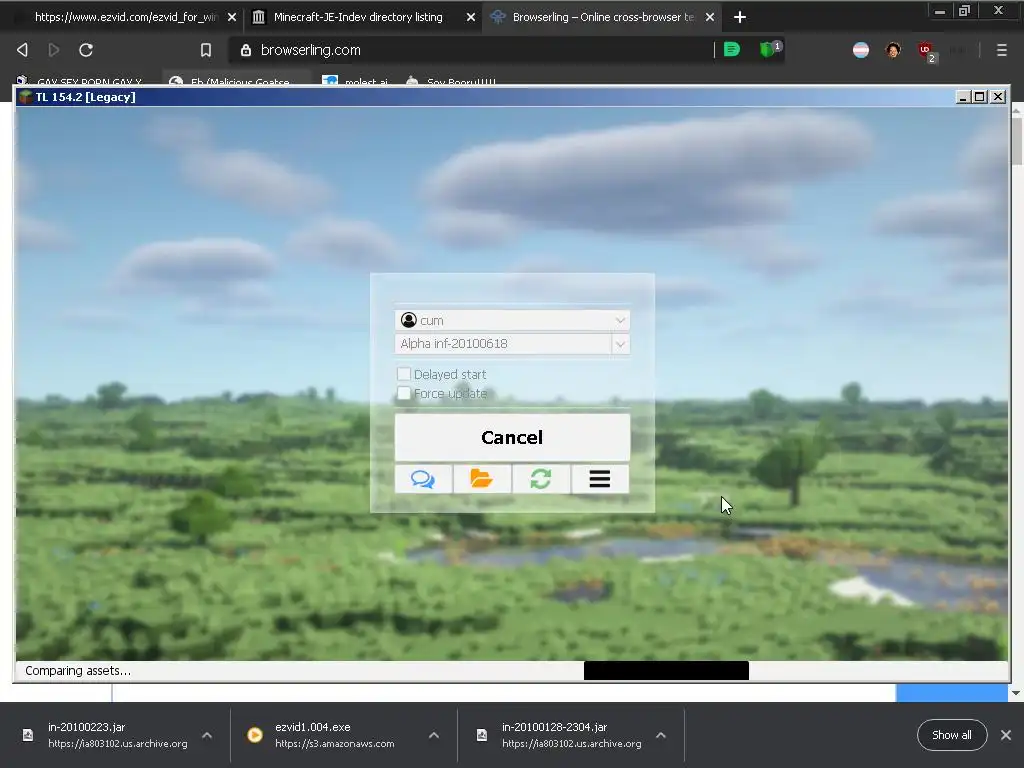Click the browser forward arrow
This screenshot has width=1024, height=768.
pos(54,50)
